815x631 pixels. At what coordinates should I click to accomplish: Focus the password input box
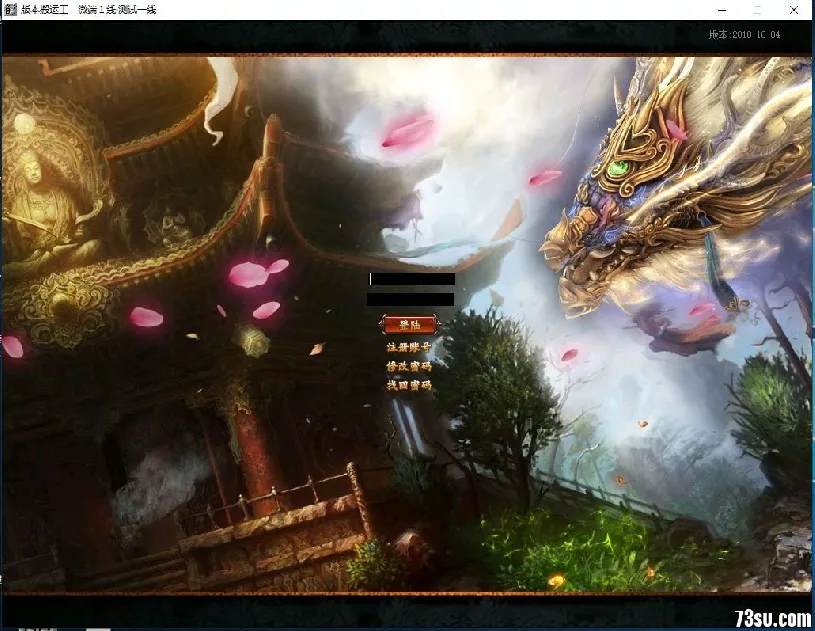pos(411,299)
